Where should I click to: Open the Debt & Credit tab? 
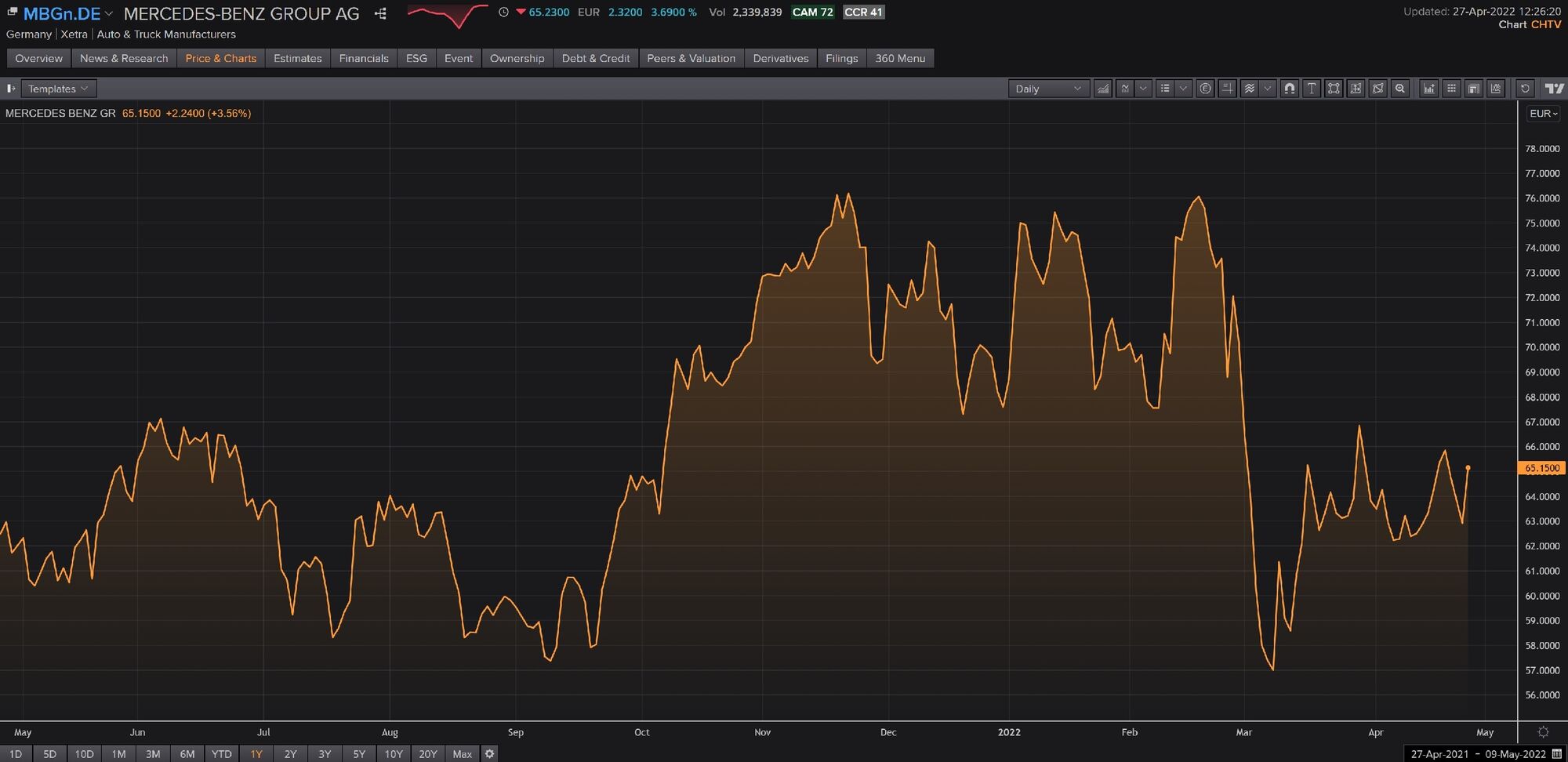596,58
